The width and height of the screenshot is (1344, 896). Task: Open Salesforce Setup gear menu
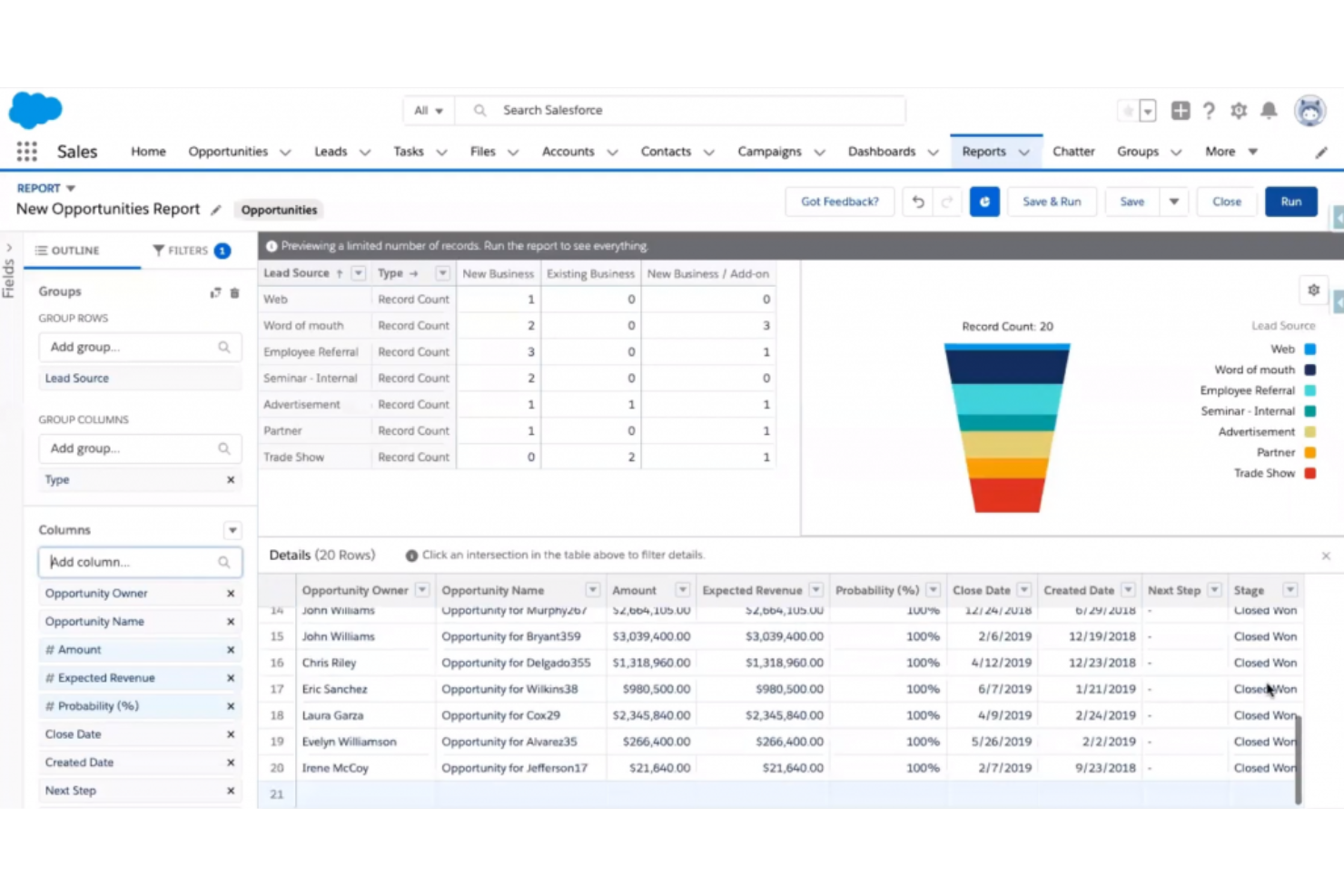coord(1239,110)
